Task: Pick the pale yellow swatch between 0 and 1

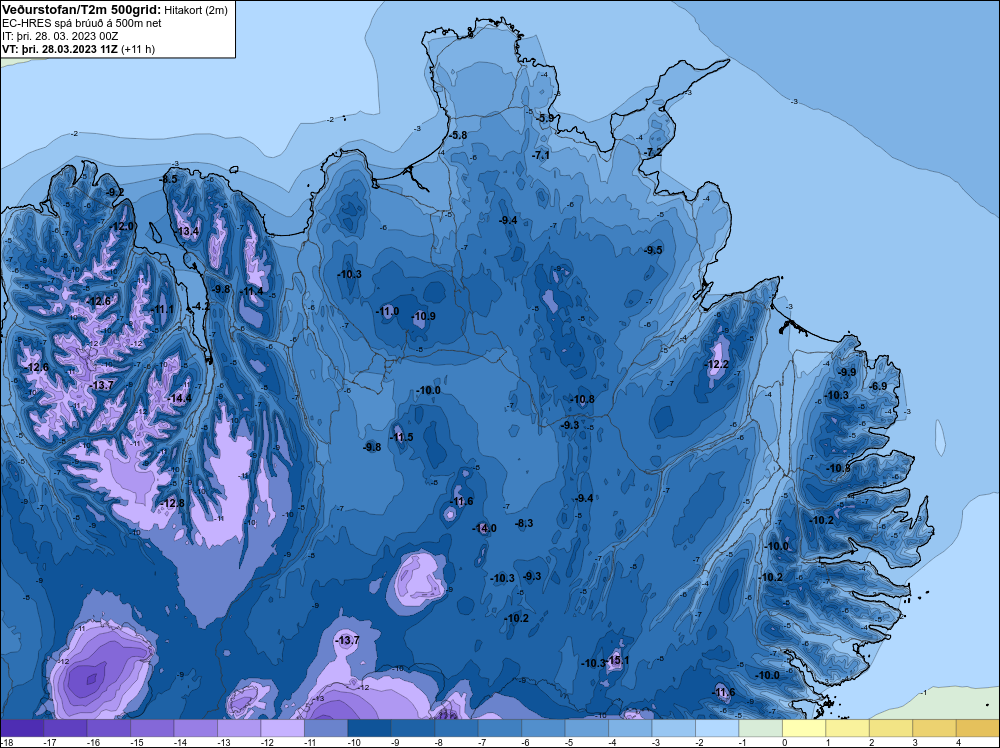Action: pos(804,728)
